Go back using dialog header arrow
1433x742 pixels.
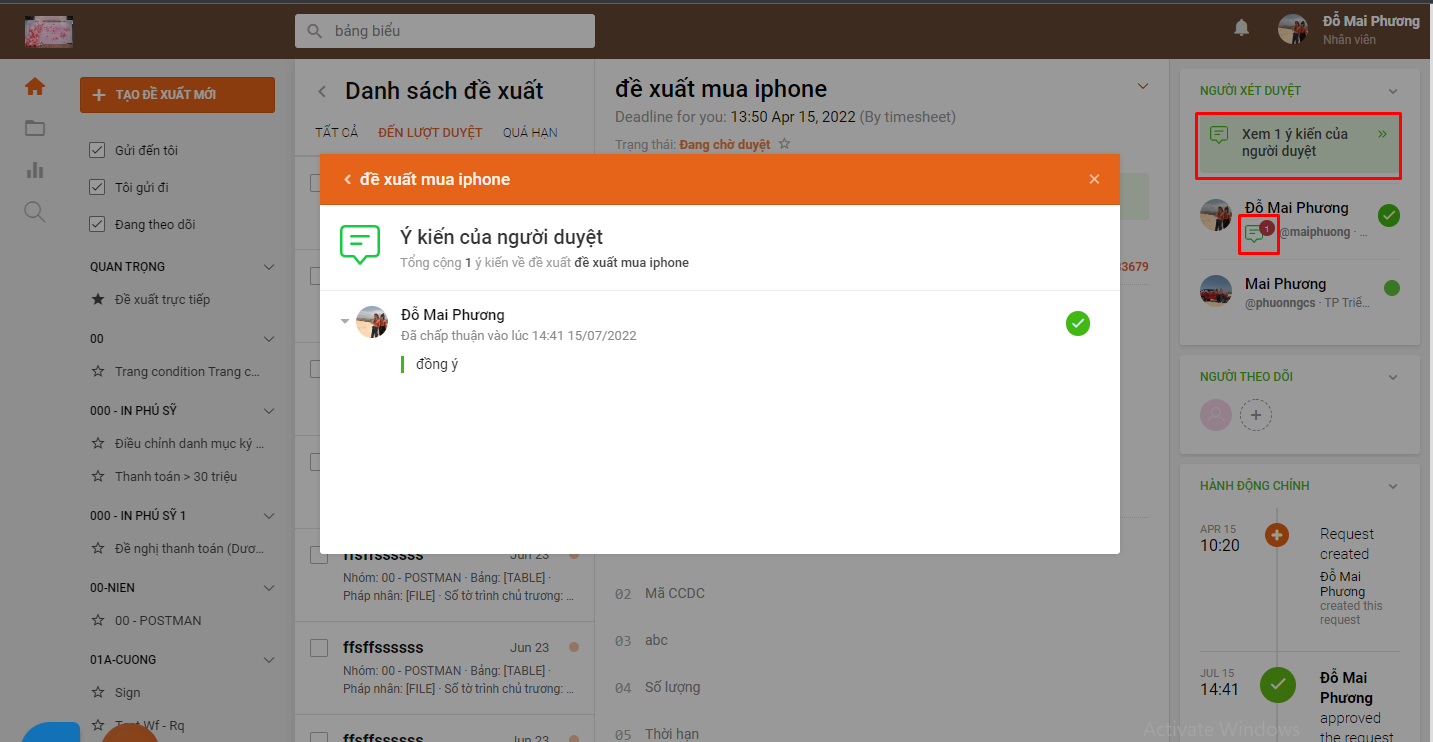coord(347,179)
